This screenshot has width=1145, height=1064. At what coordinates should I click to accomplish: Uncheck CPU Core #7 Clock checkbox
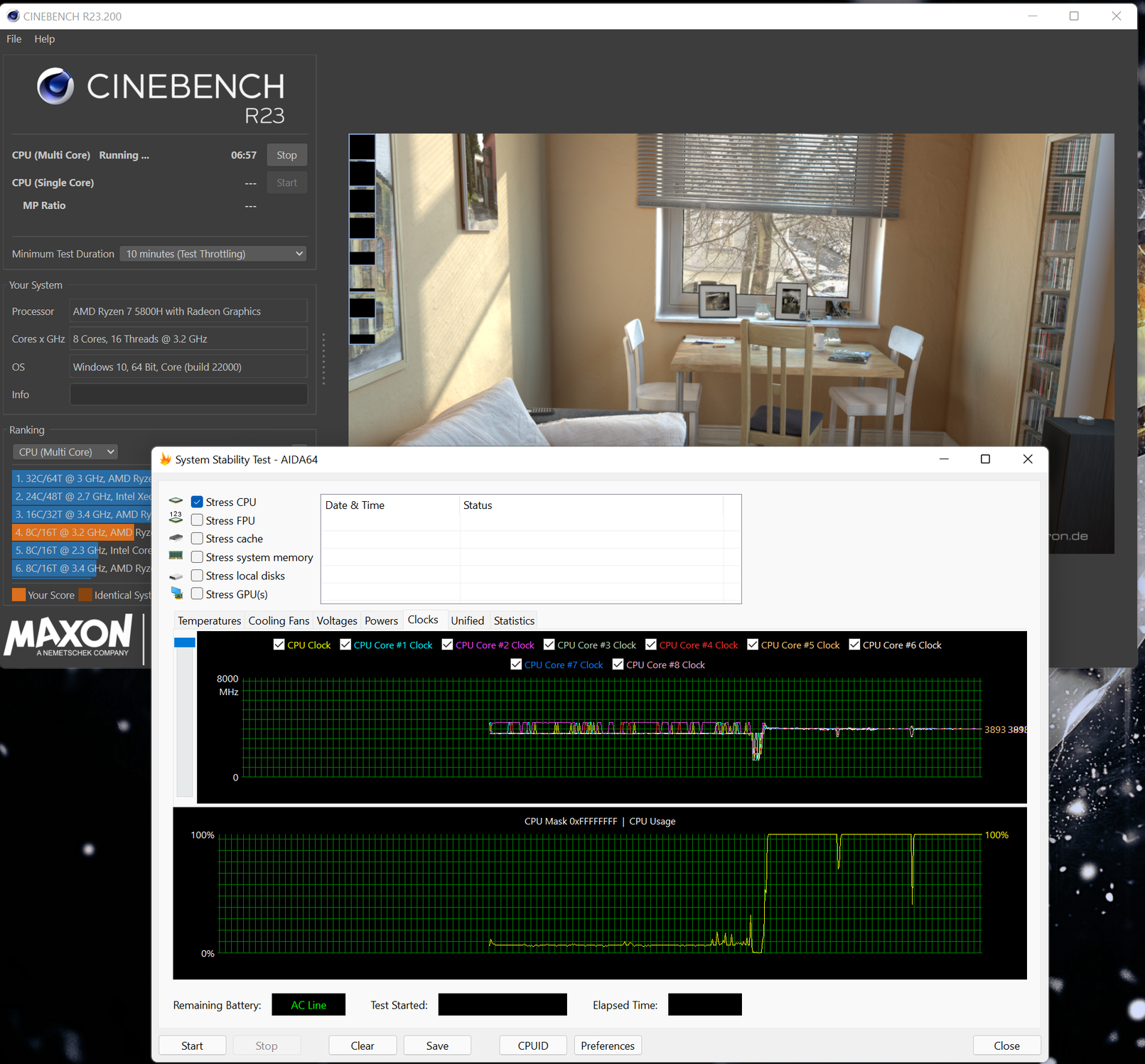516,665
